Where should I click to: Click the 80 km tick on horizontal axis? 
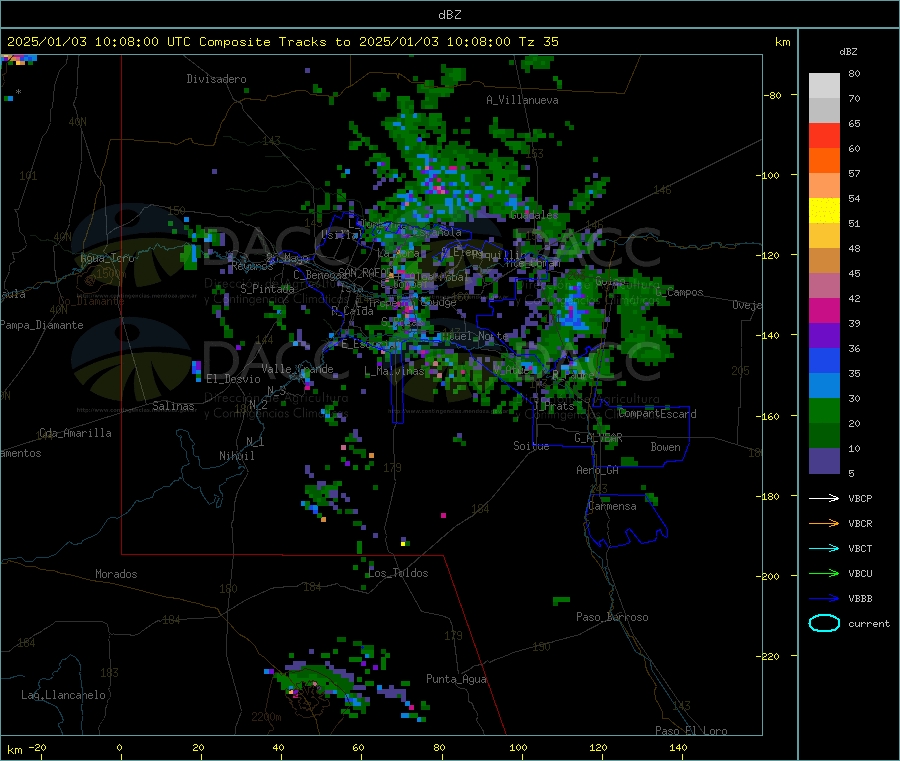point(439,747)
